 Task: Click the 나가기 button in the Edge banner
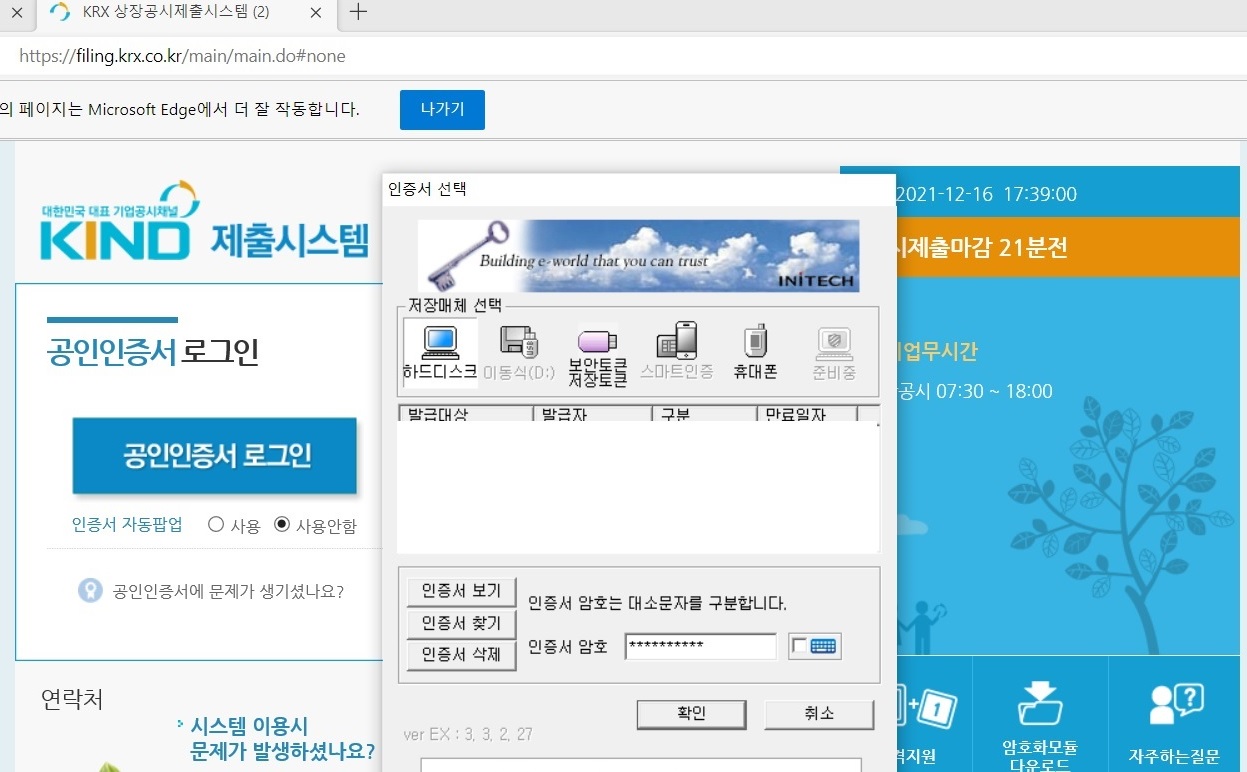click(x=442, y=110)
